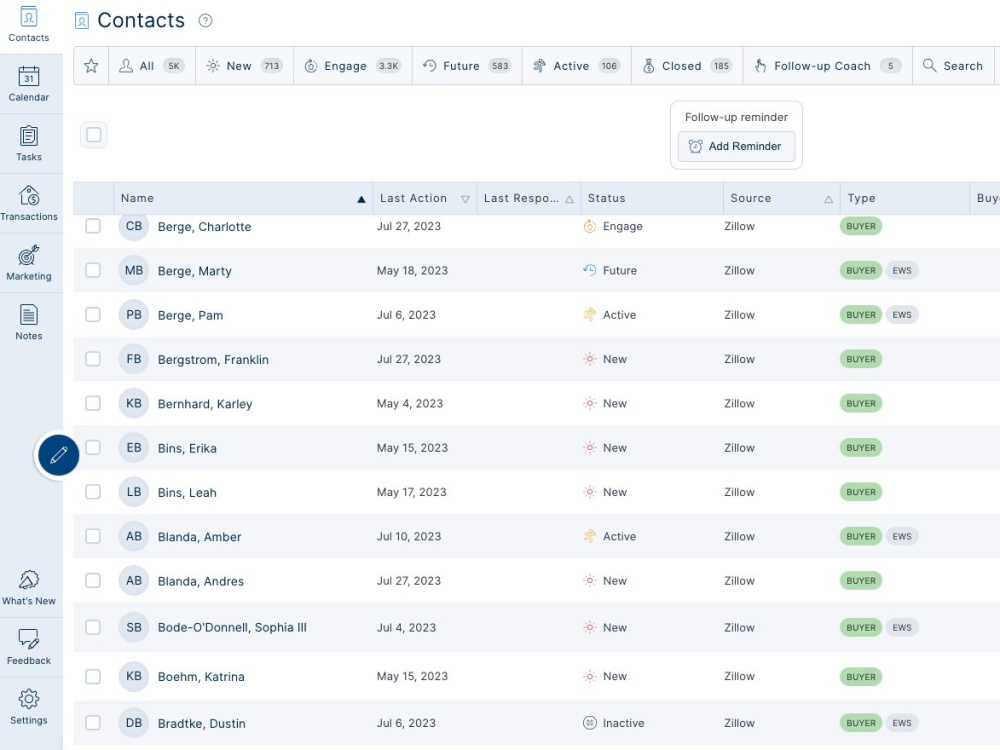Click the EB avatar for Erika Bins
The image size is (1000, 750).
point(134,448)
